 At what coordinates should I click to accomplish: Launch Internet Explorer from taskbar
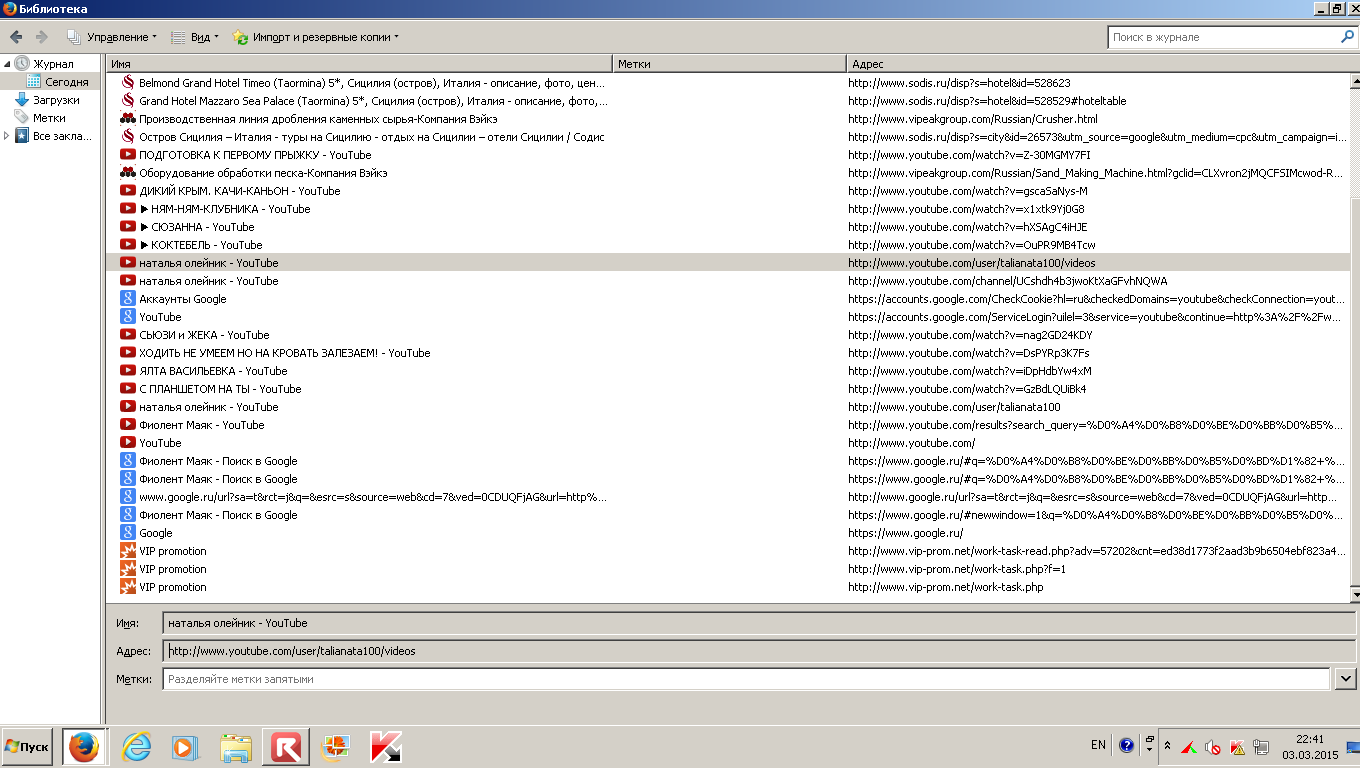(x=136, y=747)
